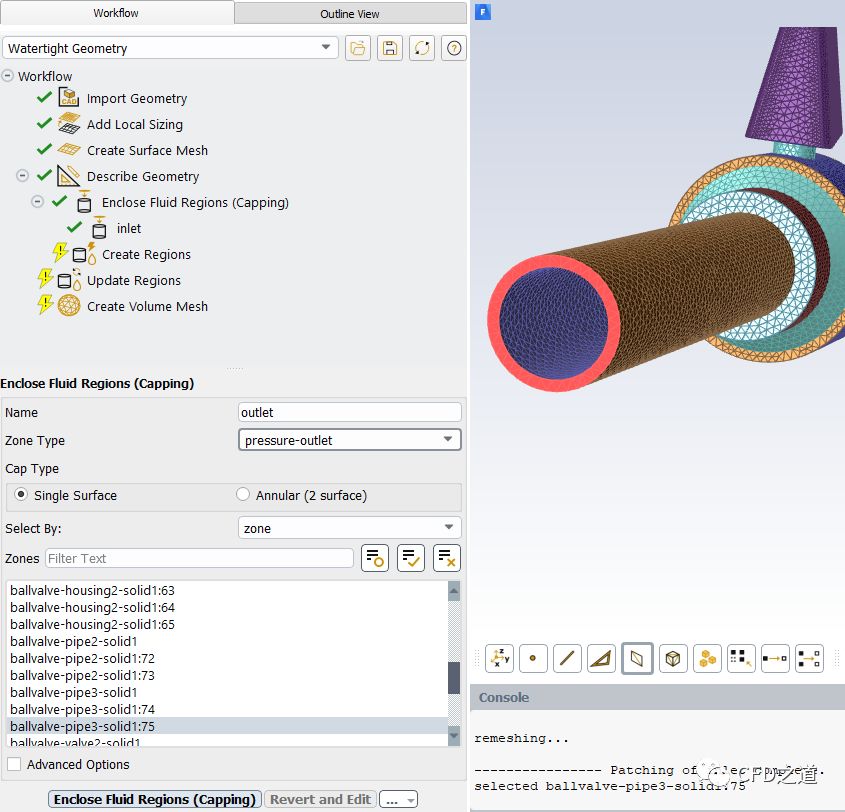The height and width of the screenshot is (812, 845).
Task: Choose the Annular (2 surface) option
Action: point(243,495)
